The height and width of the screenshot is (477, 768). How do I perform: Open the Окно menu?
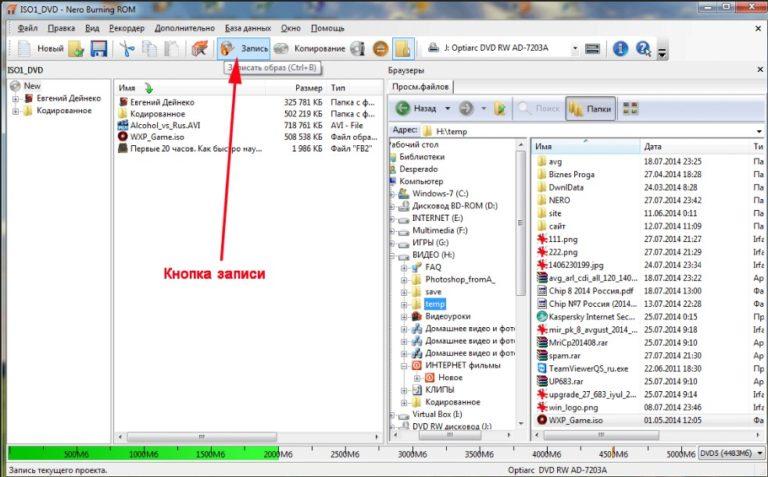click(x=290, y=28)
